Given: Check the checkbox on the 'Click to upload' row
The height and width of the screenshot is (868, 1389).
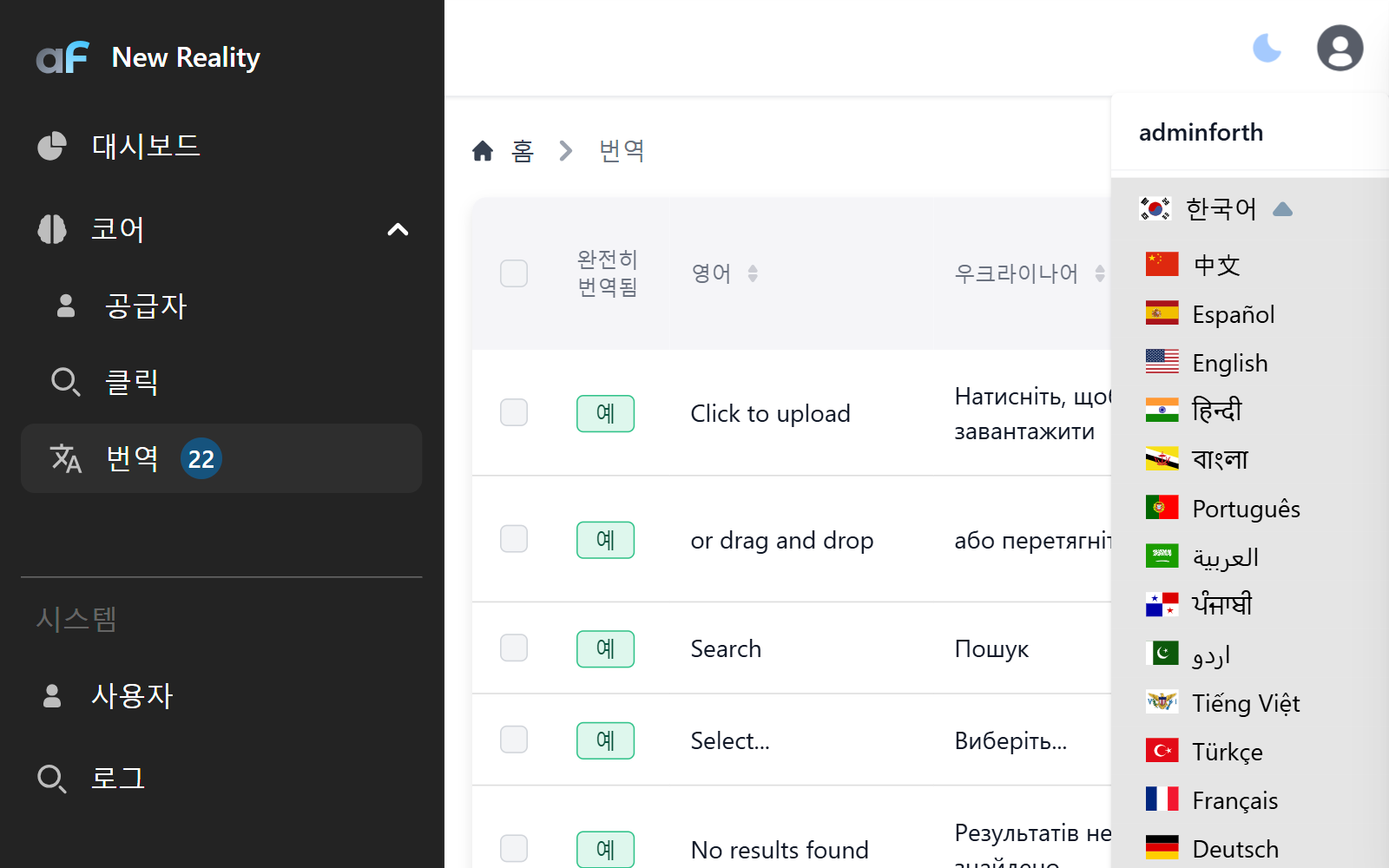Looking at the screenshot, I should 513,413.
